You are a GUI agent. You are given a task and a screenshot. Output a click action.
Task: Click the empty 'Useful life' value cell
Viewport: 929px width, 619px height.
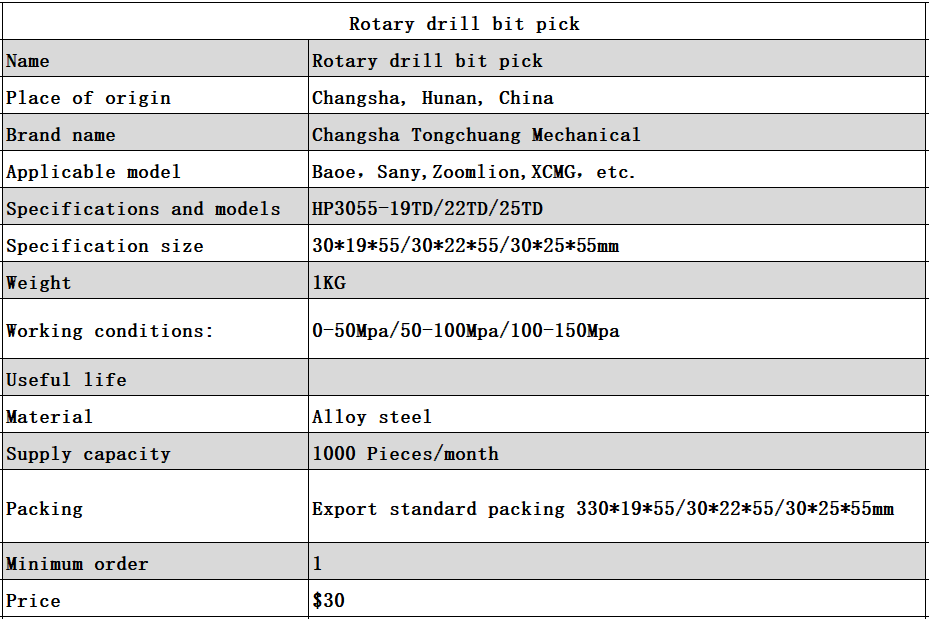click(618, 377)
